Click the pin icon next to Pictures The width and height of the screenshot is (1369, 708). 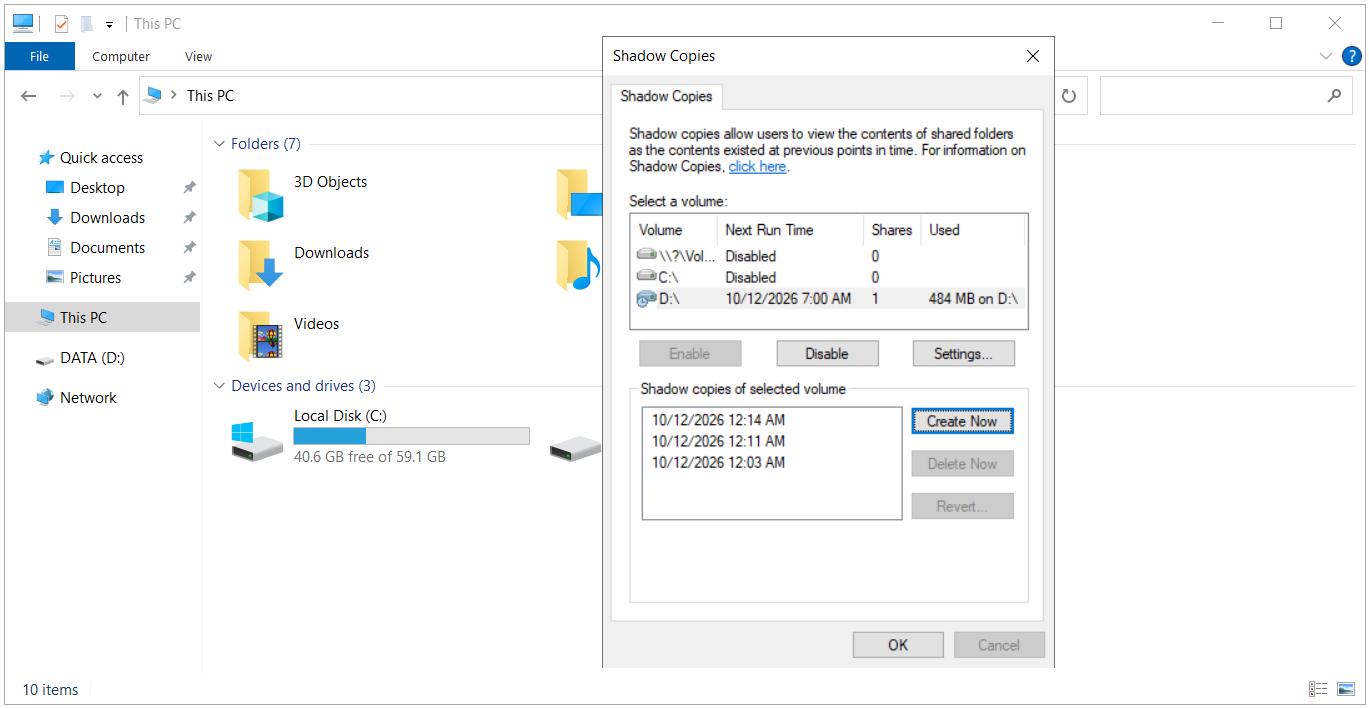point(189,278)
